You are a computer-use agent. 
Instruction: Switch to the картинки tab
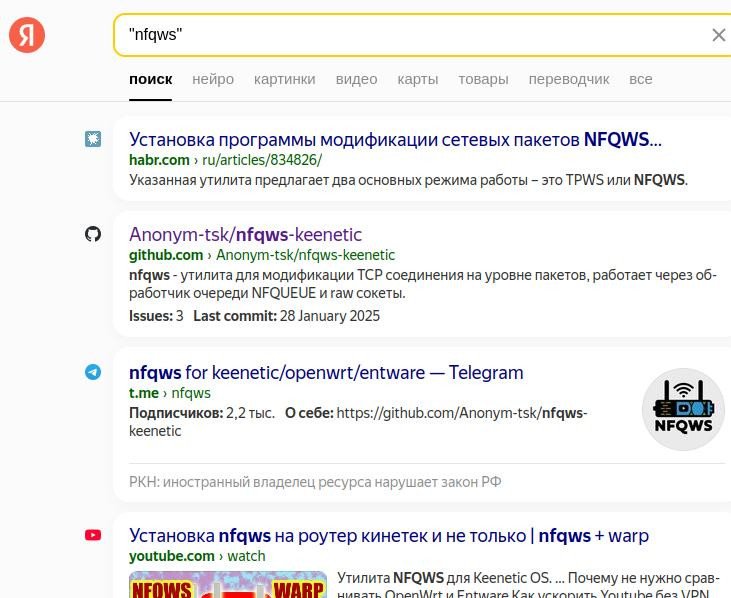[285, 79]
